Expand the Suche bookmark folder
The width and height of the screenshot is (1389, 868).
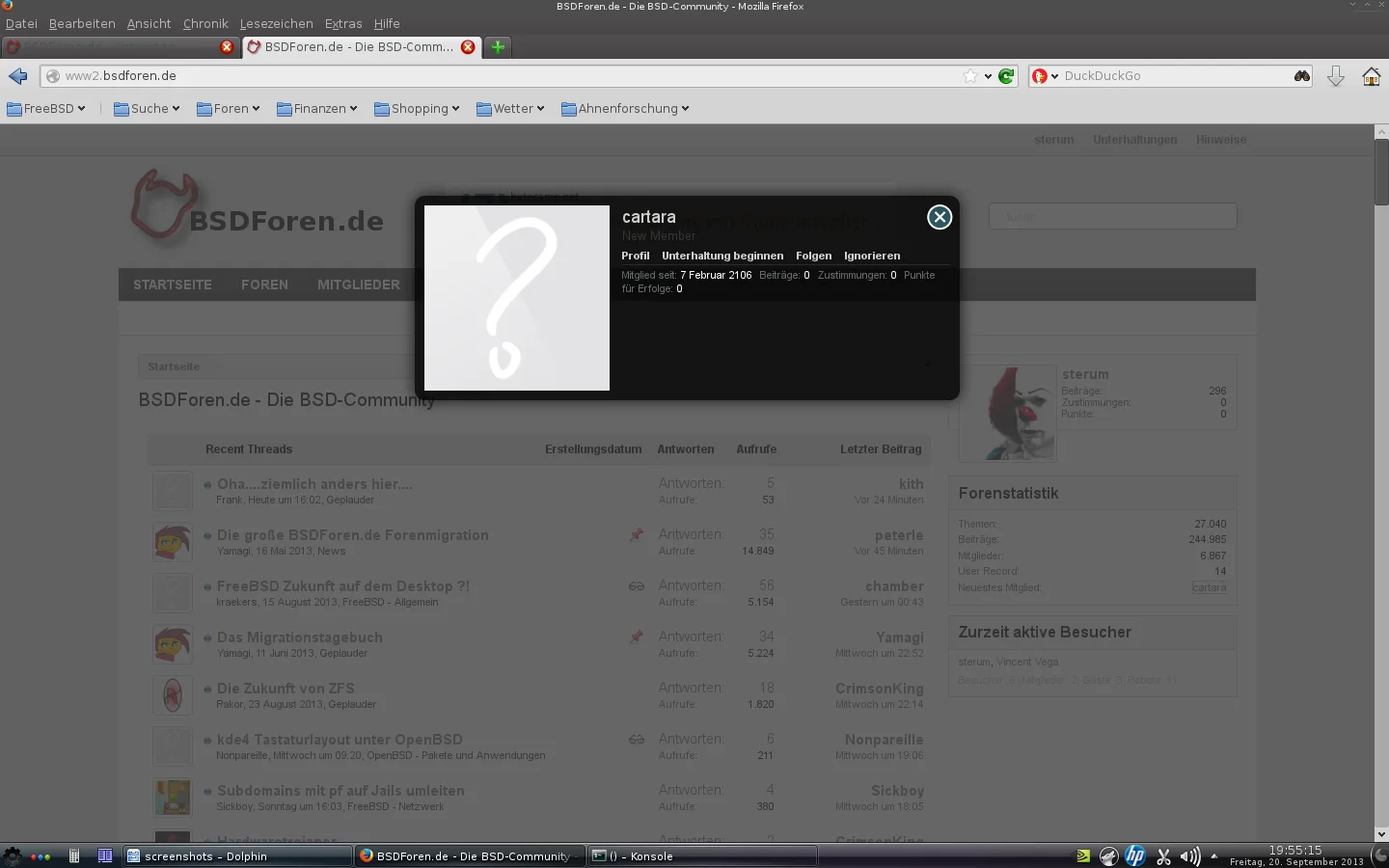[147, 109]
